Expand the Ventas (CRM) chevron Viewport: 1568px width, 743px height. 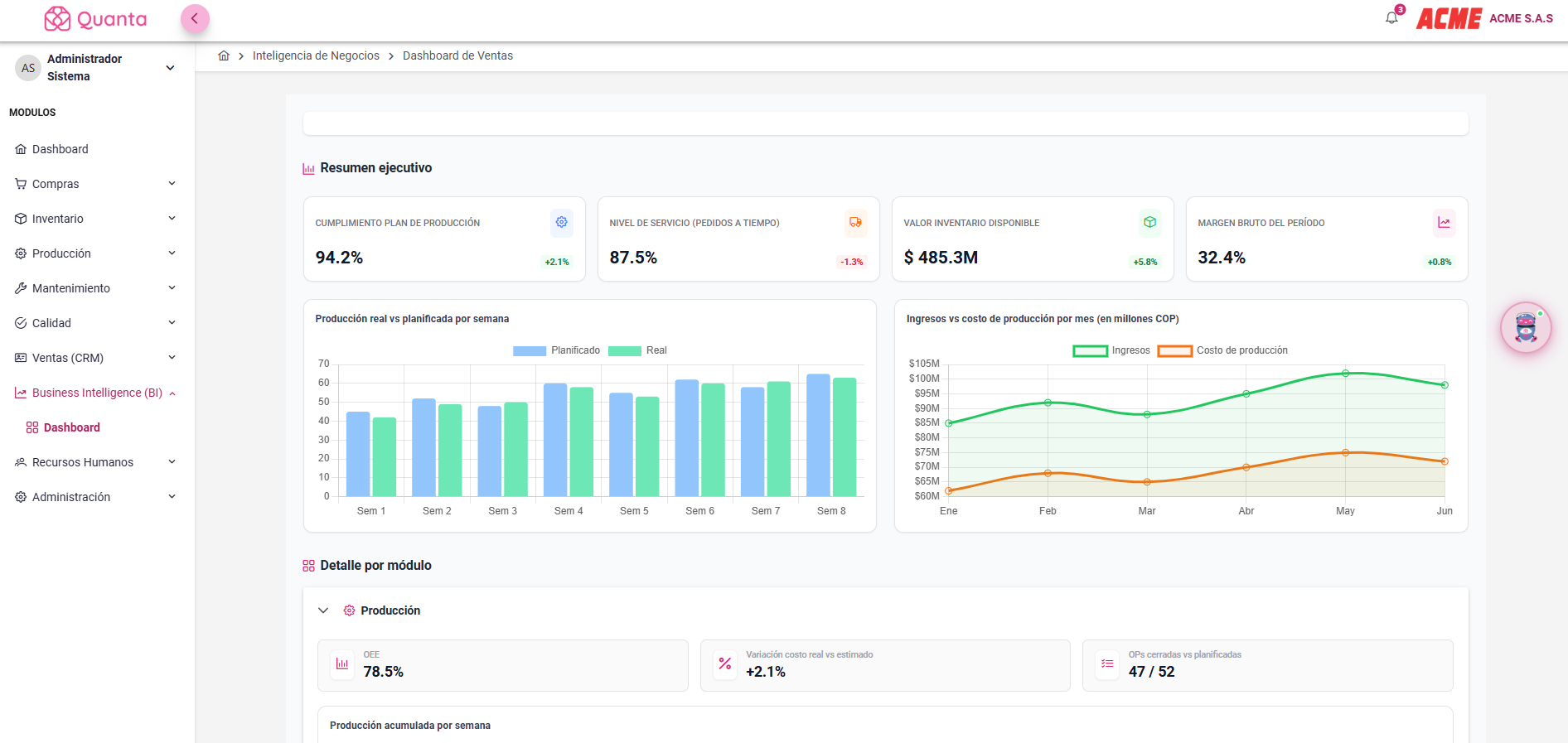coord(172,358)
